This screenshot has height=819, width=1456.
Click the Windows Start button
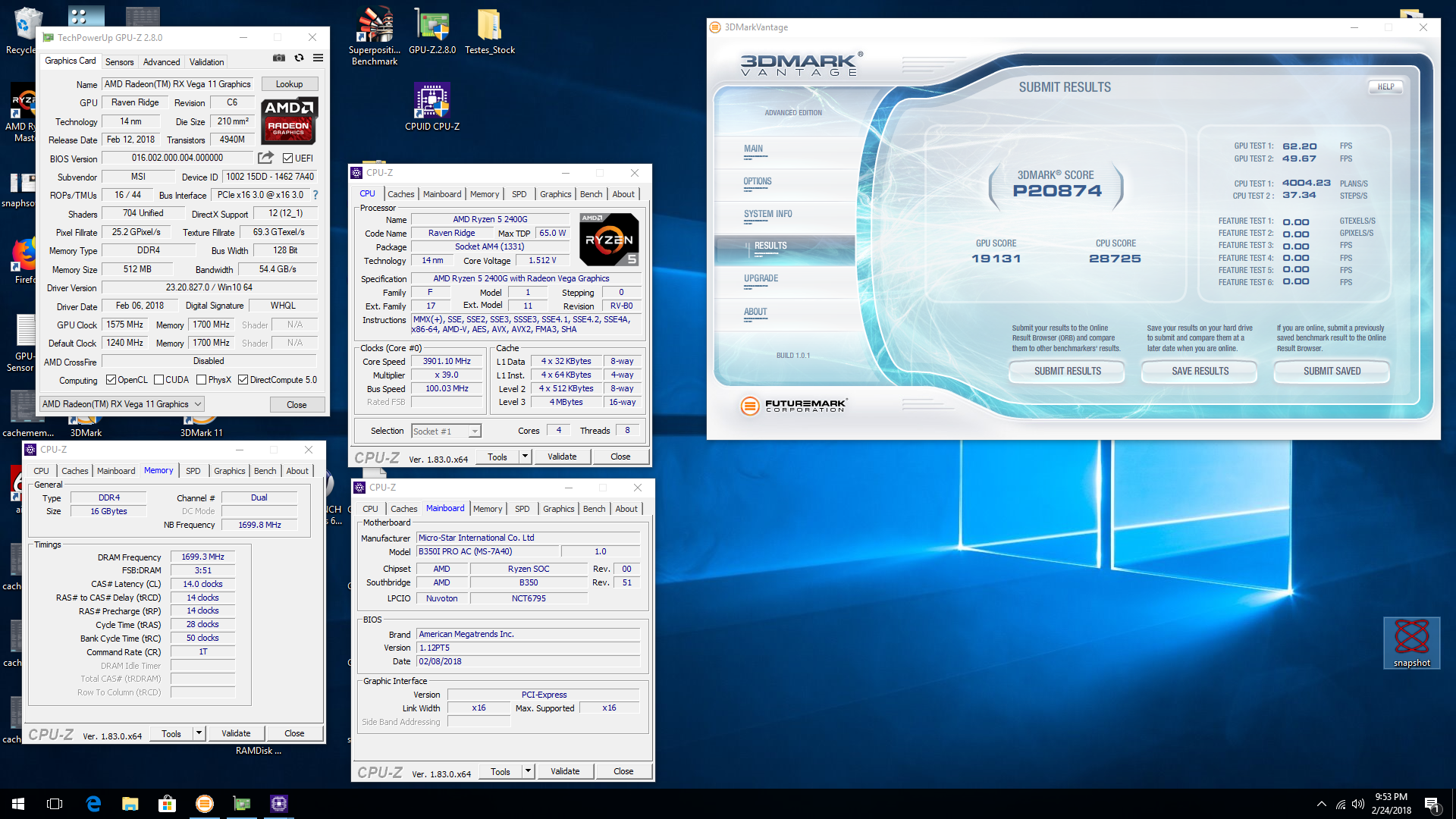[18, 804]
